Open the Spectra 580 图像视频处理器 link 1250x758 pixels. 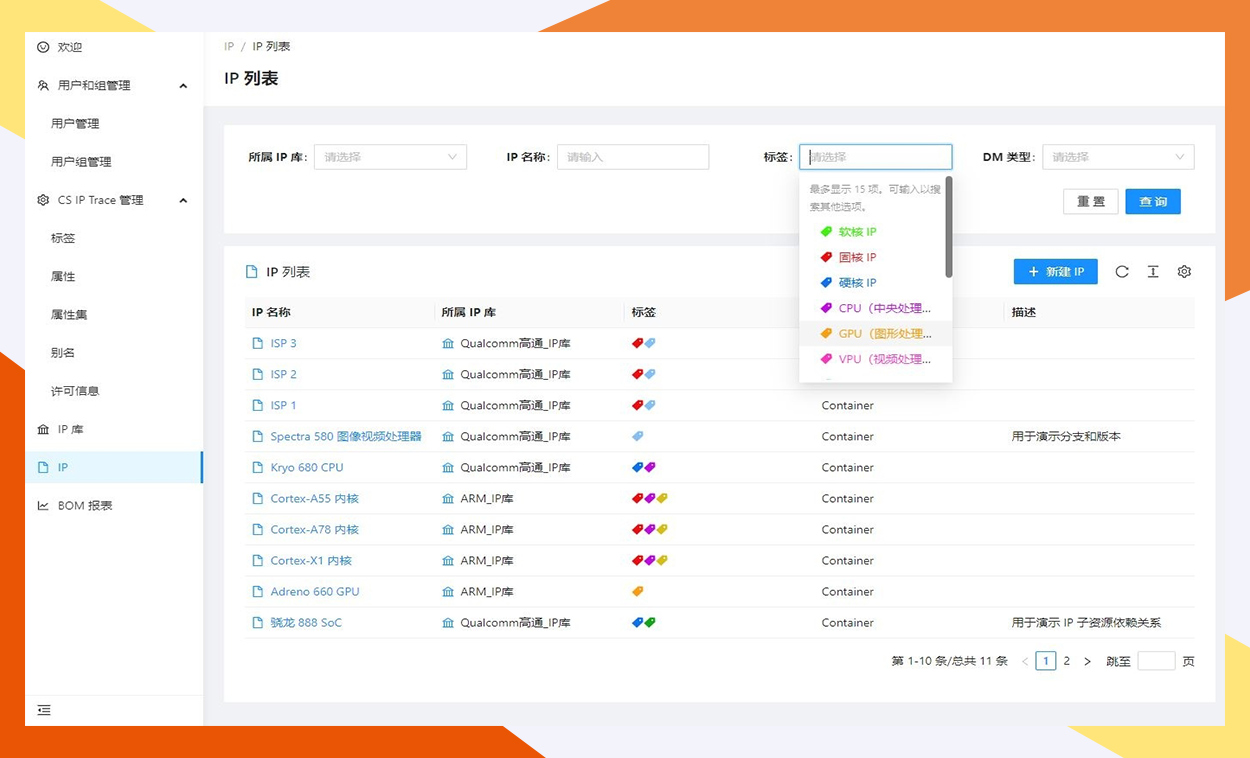coord(346,436)
